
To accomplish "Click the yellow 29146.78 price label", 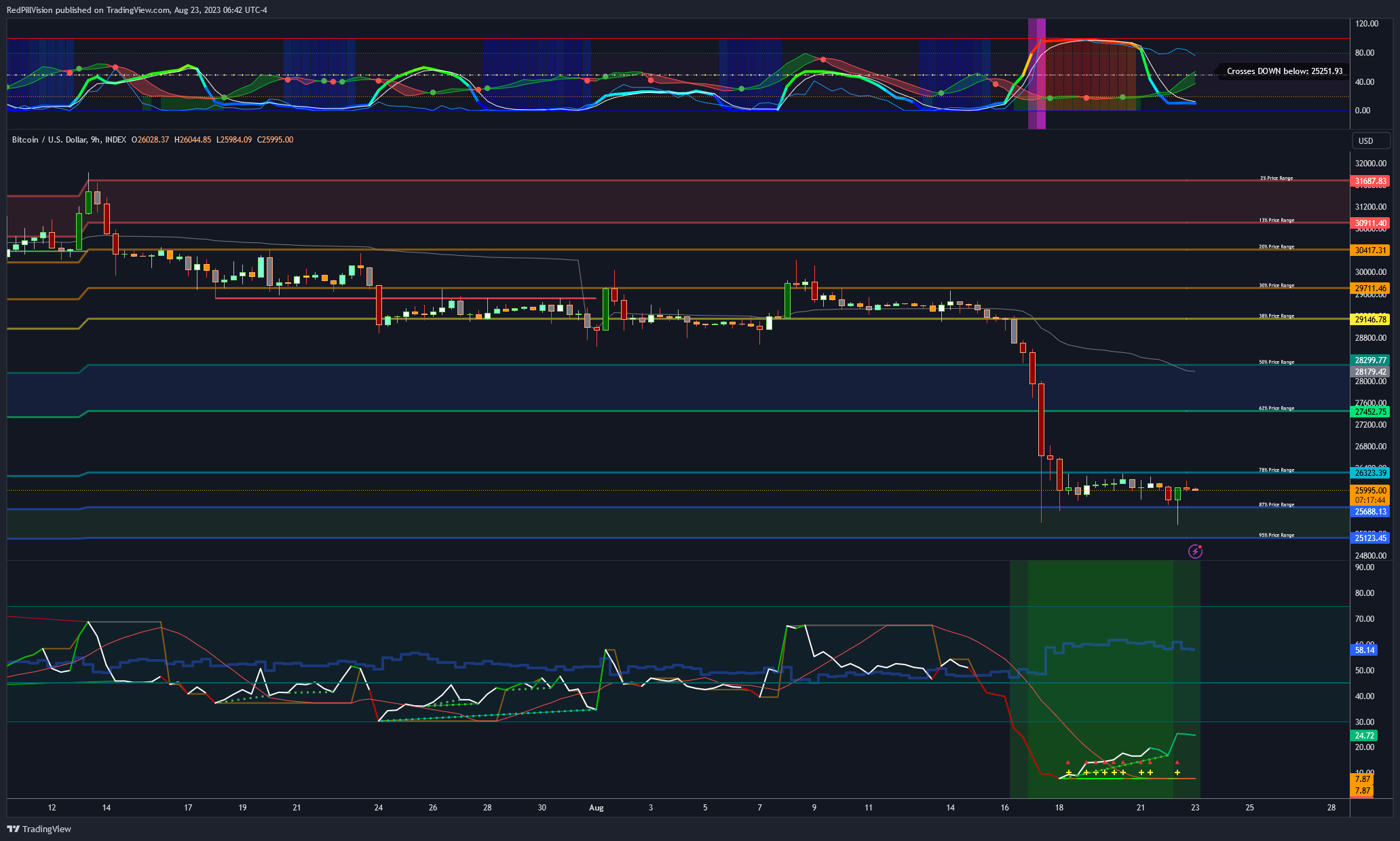I will [1370, 319].
